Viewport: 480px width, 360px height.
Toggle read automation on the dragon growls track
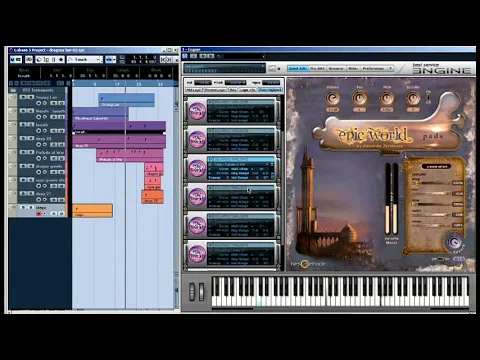(54, 172)
